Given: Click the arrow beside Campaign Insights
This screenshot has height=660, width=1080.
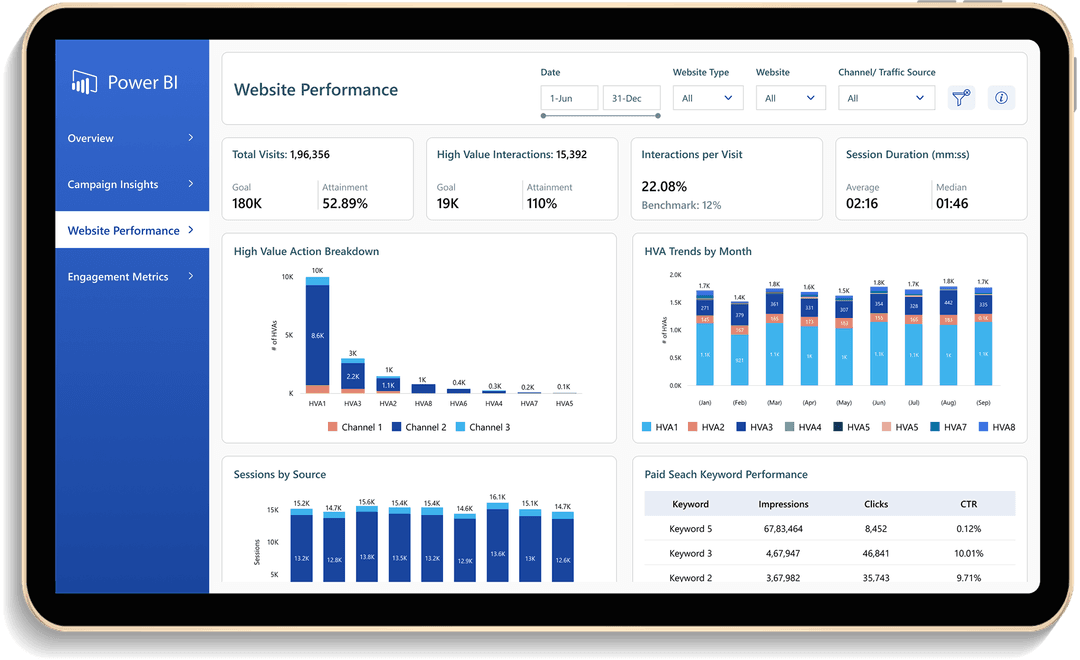Looking at the screenshot, I should (x=191, y=184).
